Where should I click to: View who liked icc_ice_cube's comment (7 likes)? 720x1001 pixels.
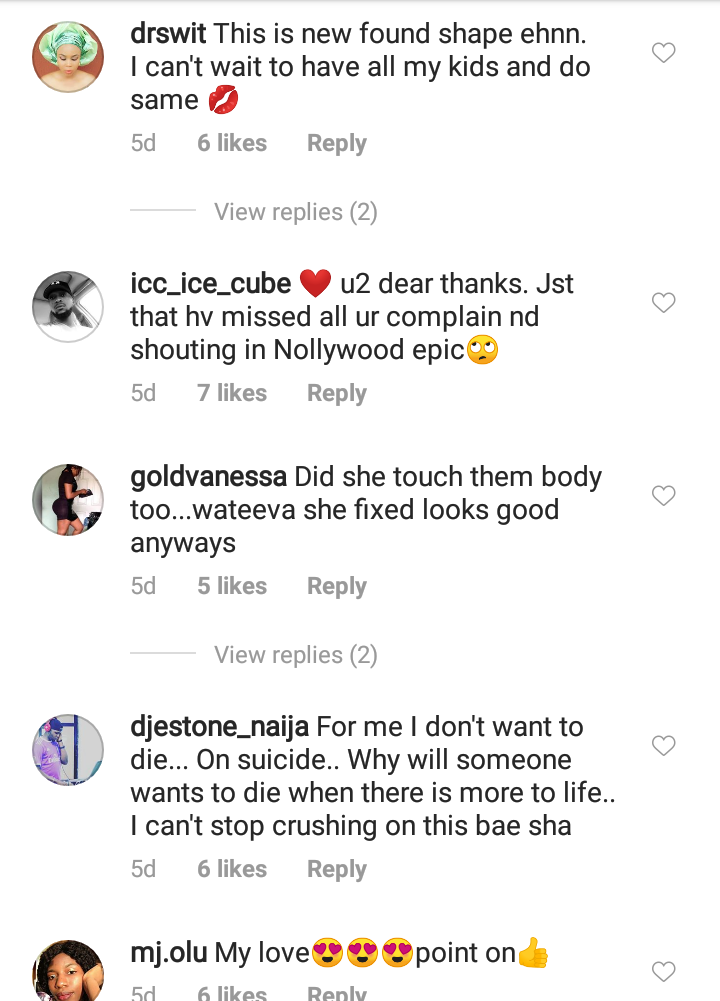pos(232,393)
